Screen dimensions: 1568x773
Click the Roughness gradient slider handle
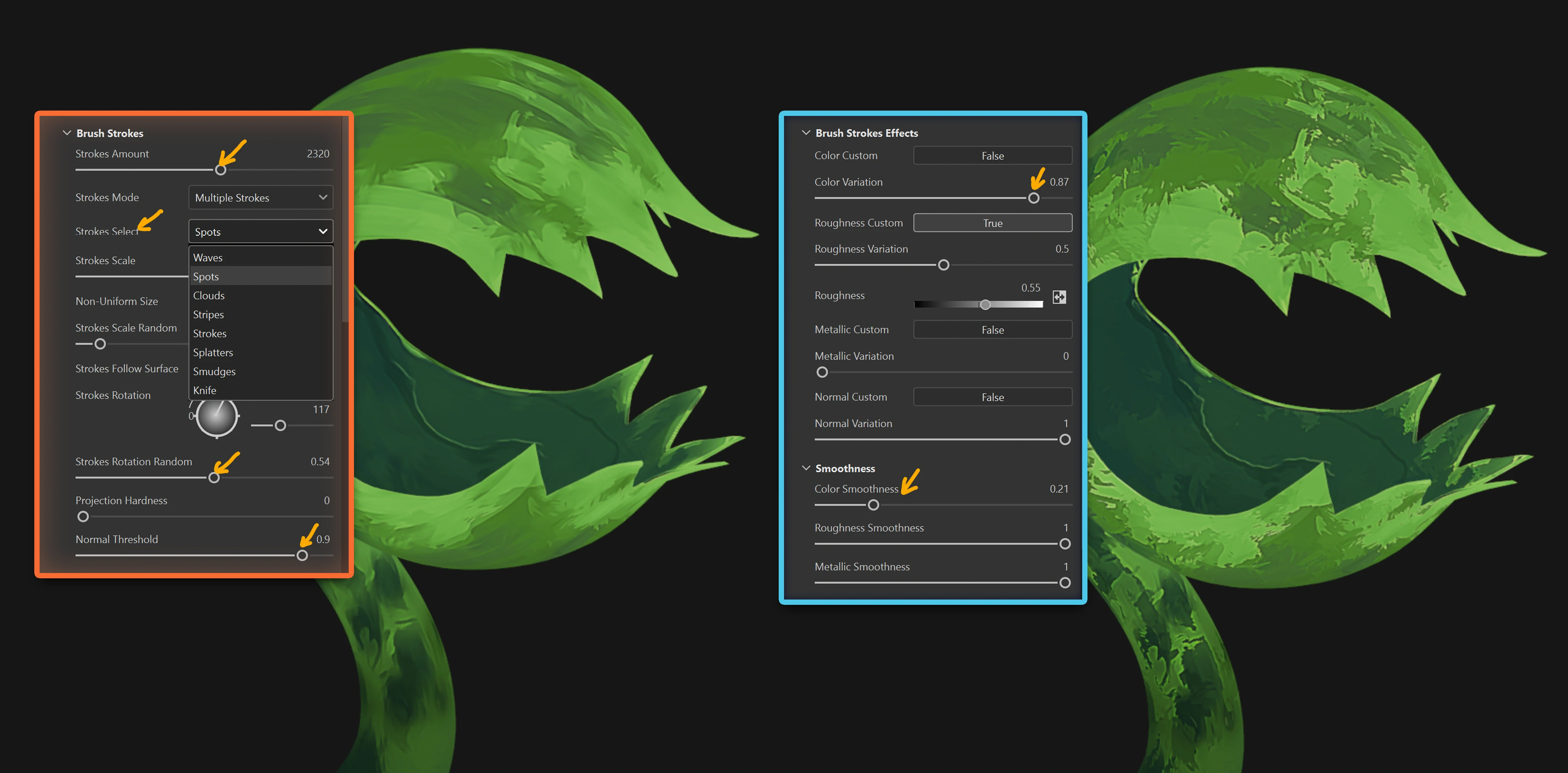tap(985, 304)
